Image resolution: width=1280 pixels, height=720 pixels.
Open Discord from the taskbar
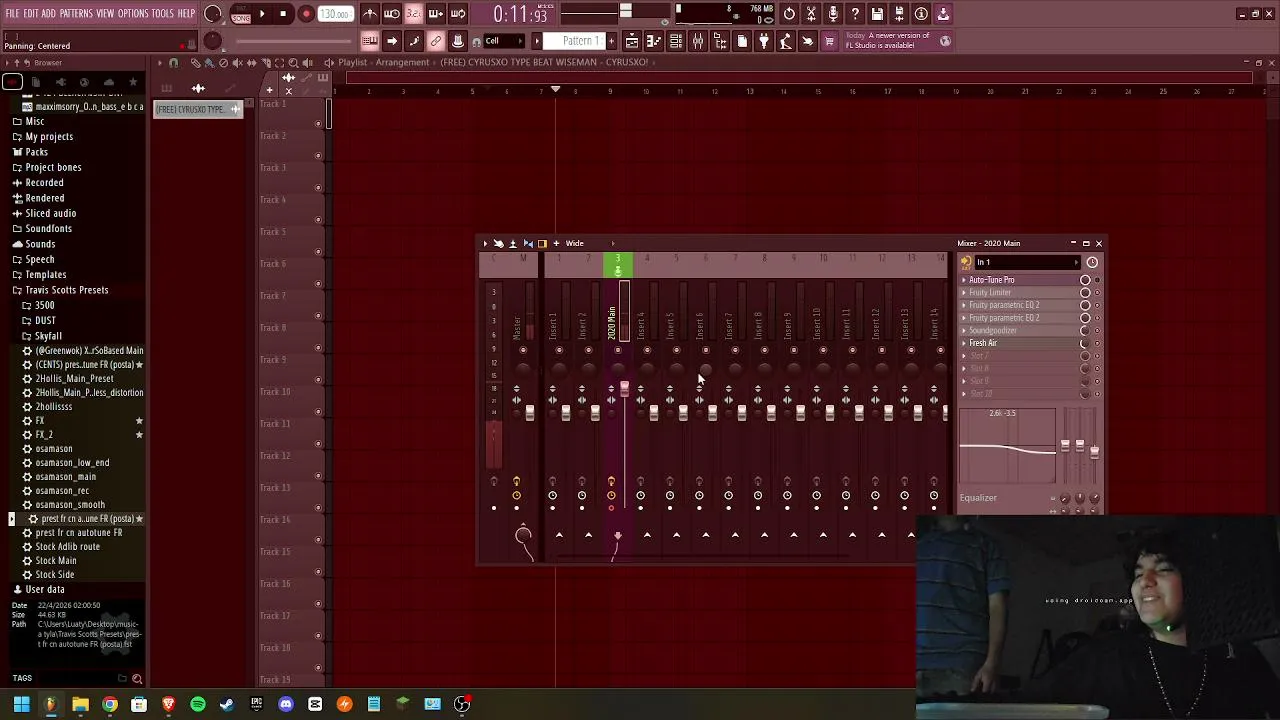click(x=286, y=704)
